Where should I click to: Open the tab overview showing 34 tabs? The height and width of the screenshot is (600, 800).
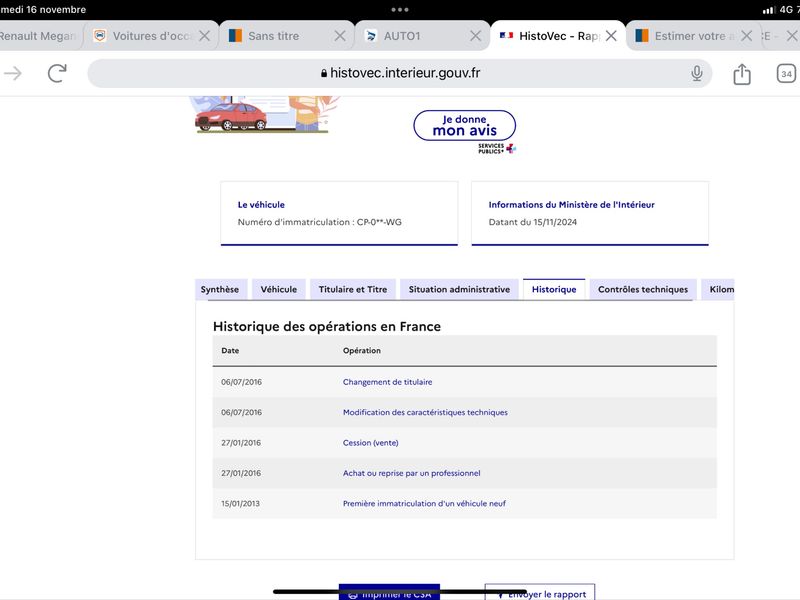point(786,74)
